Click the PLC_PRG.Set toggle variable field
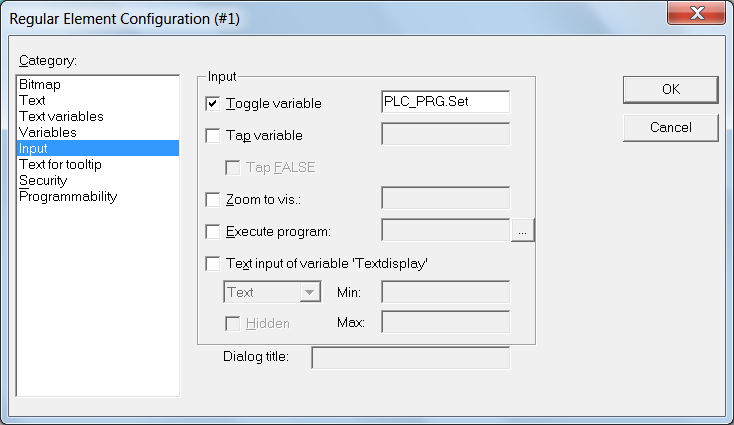This screenshot has height=425, width=734. point(445,102)
